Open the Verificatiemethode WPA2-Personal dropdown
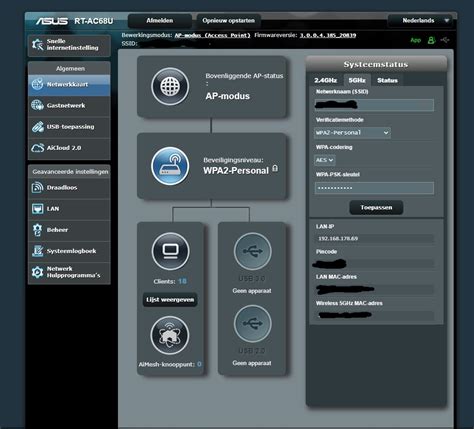Image resolution: width=474 pixels, height=429 pixels. [352, 133]
